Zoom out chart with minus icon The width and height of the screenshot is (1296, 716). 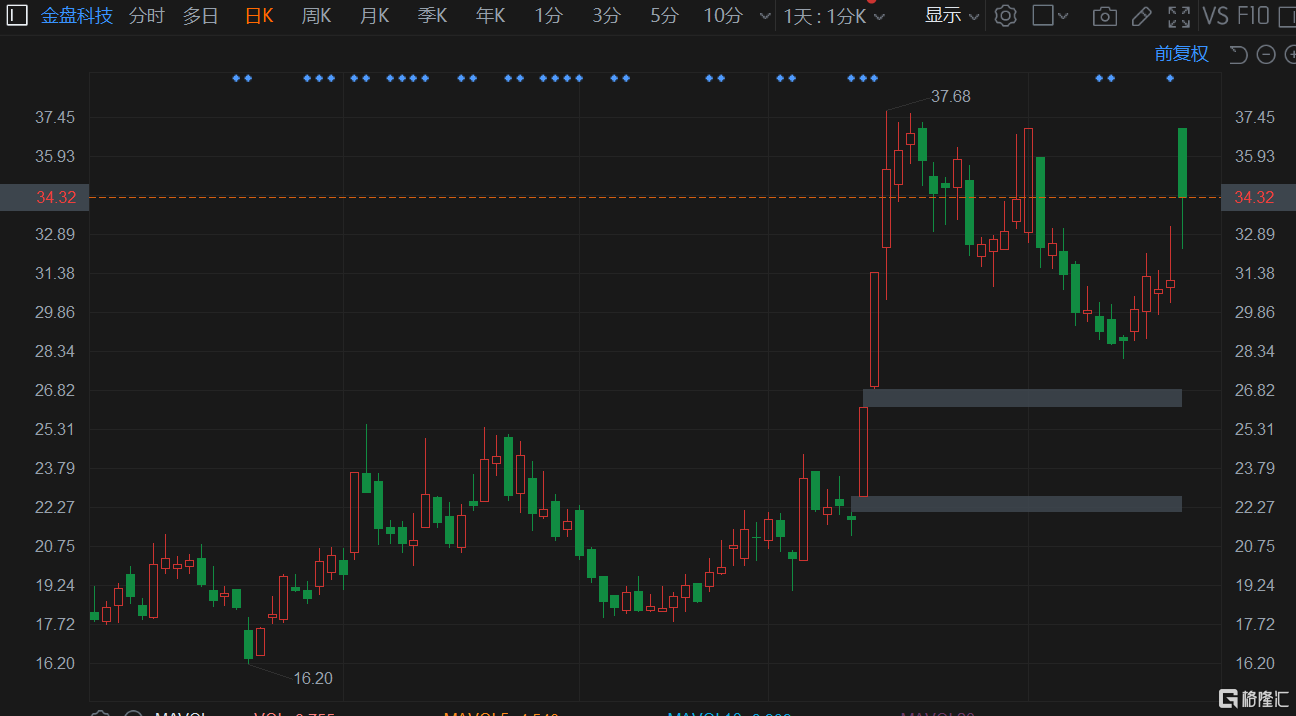tap(1266, 54)
